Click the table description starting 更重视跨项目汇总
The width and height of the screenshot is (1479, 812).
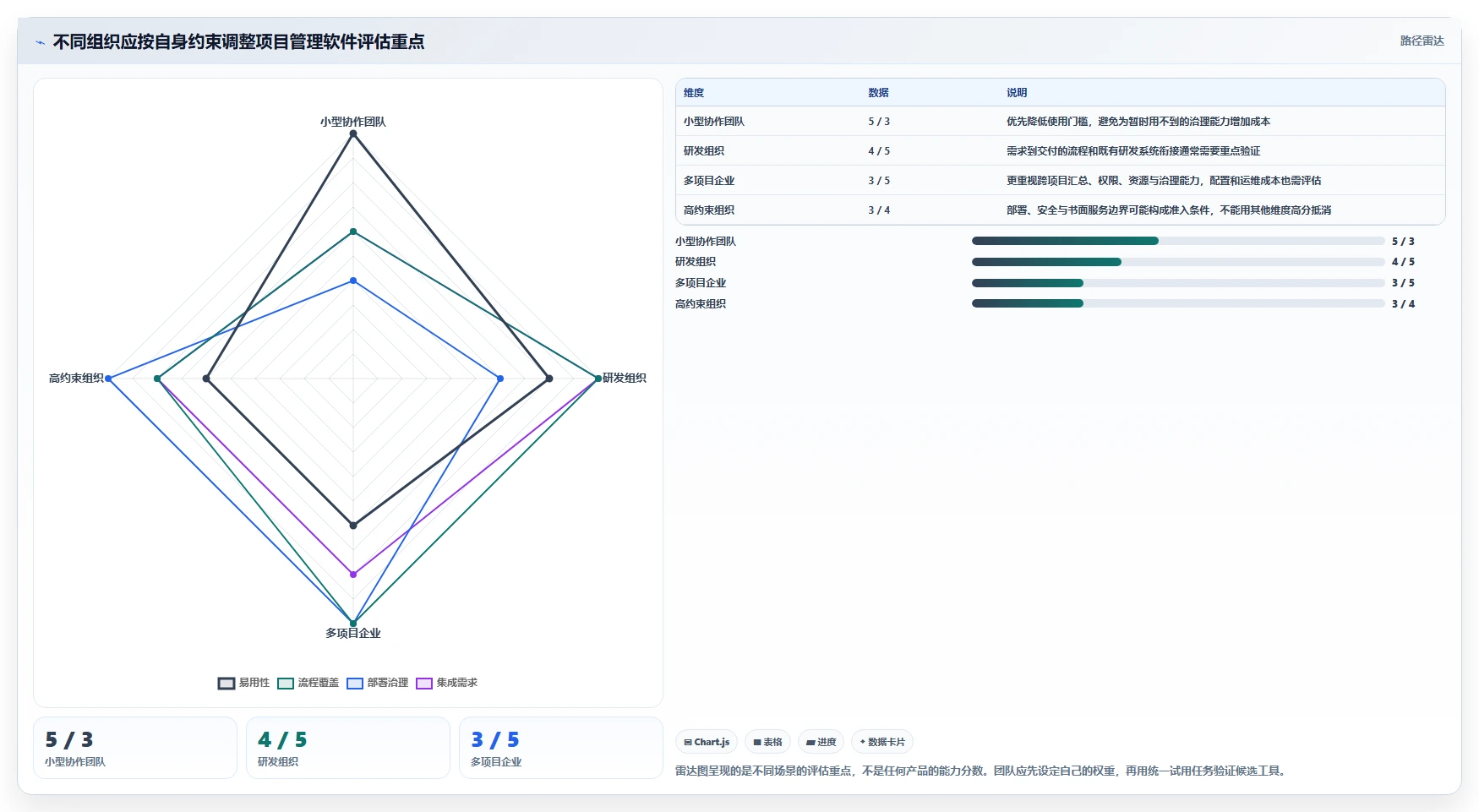(x=1164, y=181)
